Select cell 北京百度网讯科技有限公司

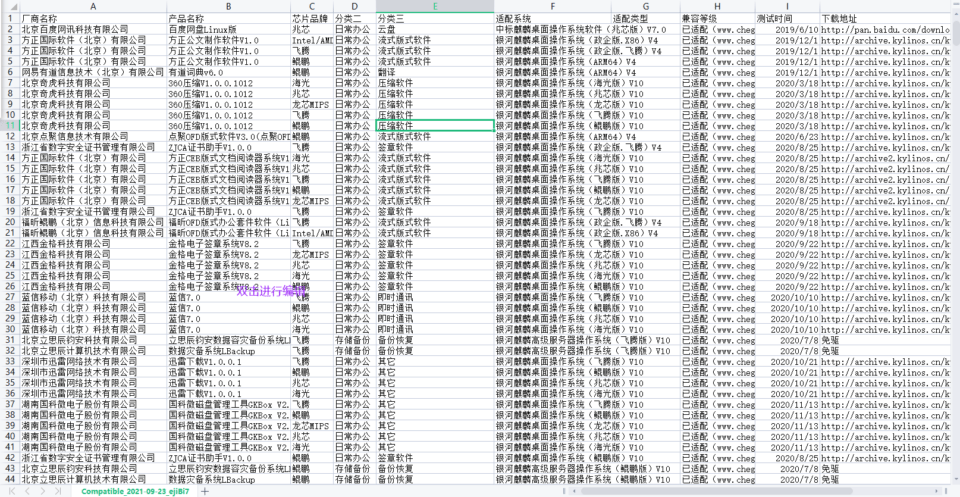coord(93,29)
